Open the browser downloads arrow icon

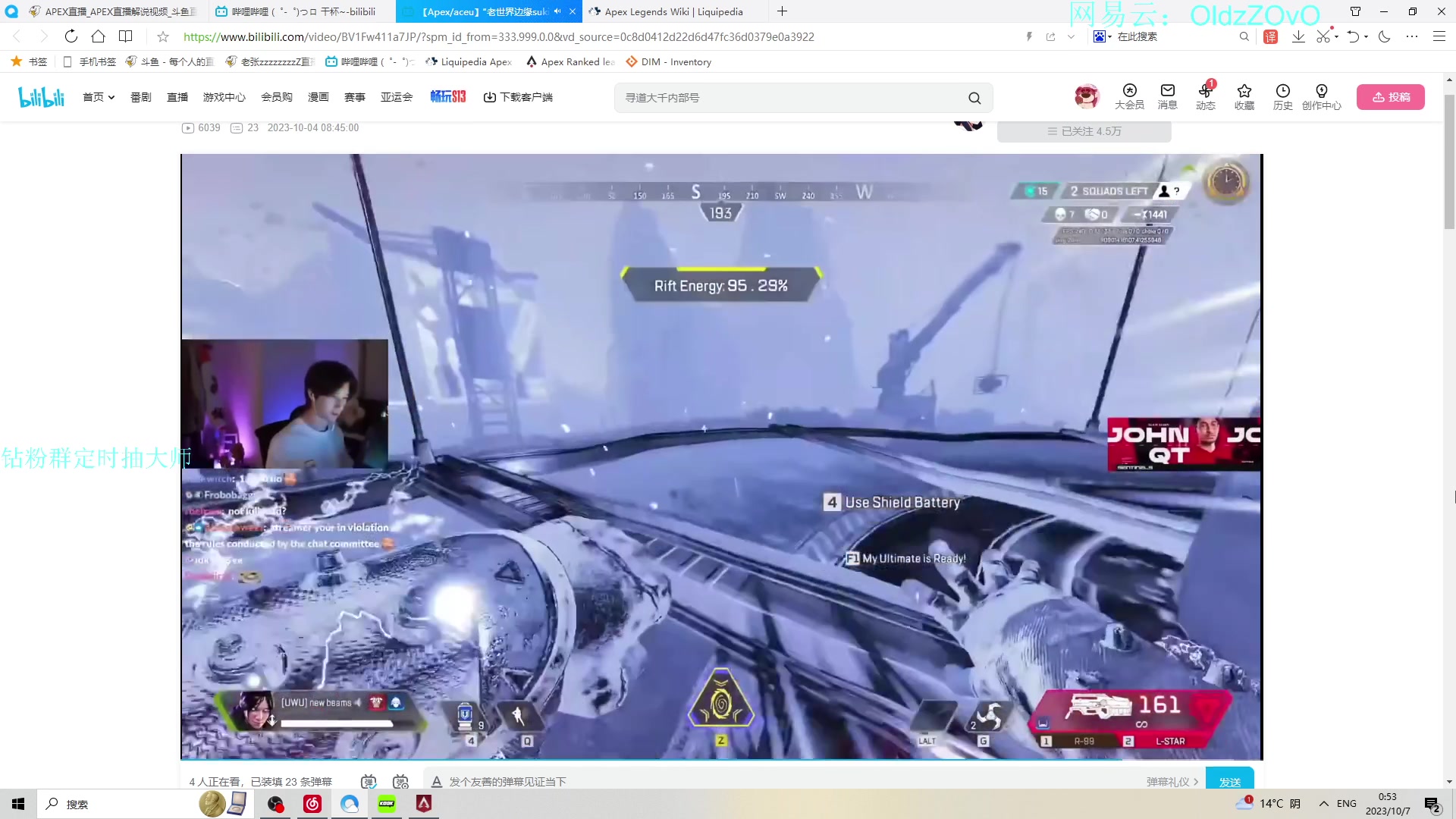point(1298,36)
